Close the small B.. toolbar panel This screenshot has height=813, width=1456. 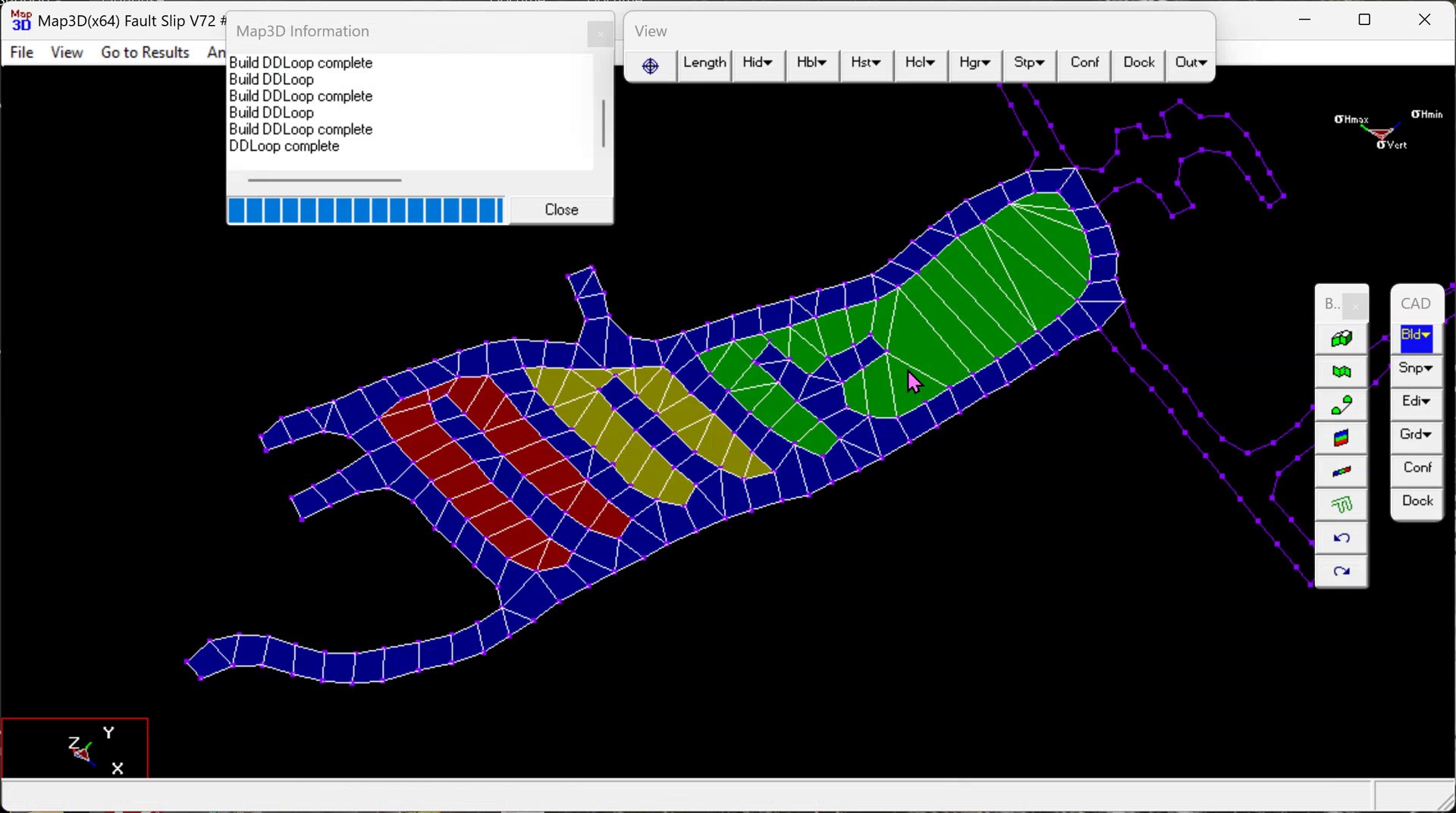[1355, 306]
